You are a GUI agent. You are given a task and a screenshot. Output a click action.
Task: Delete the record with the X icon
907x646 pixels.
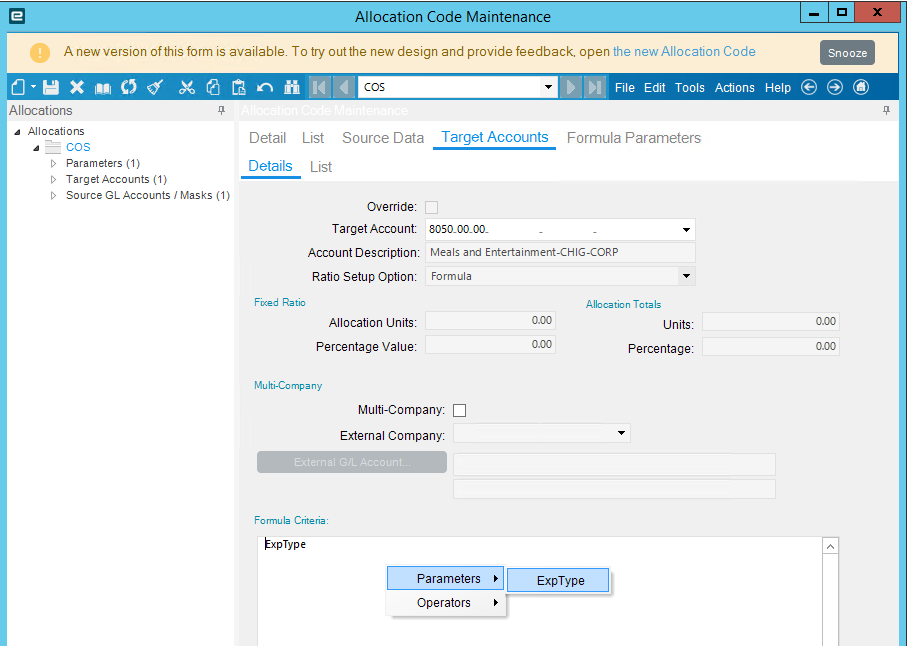(x=77, y=87)
